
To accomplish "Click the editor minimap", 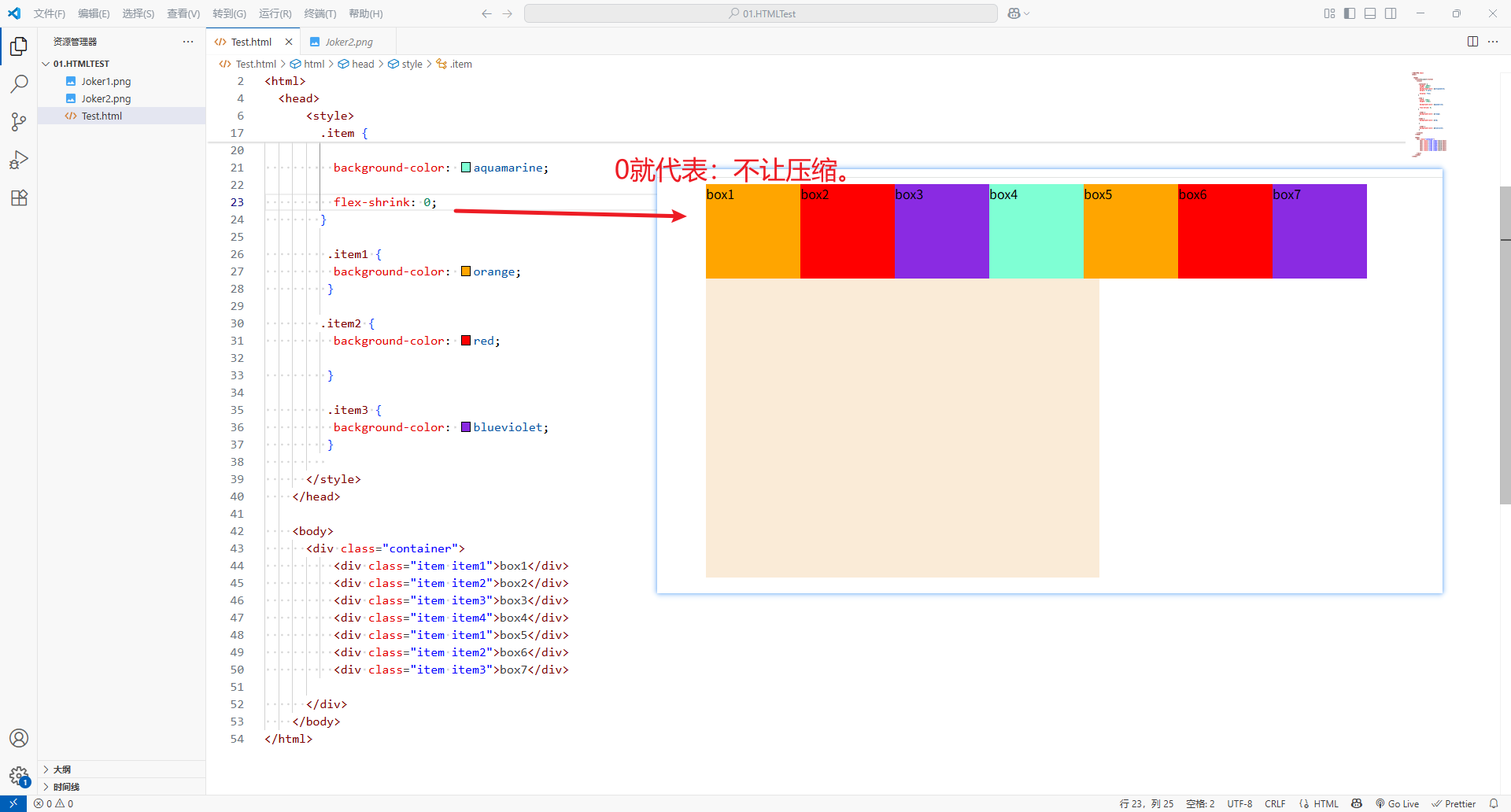I will pyautogui.click(x=1429, y=115).
